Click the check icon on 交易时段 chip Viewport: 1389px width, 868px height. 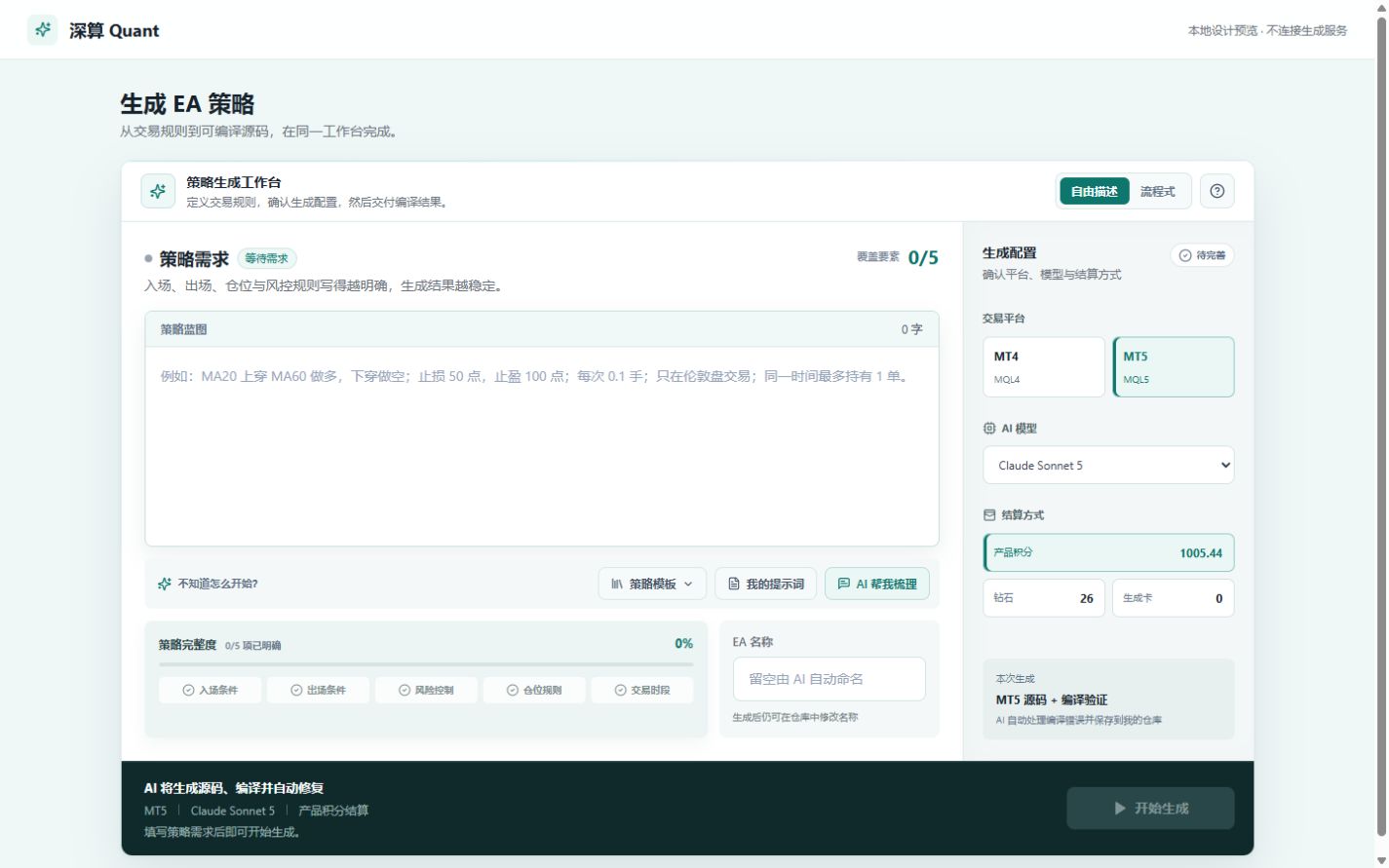point(621,691)
